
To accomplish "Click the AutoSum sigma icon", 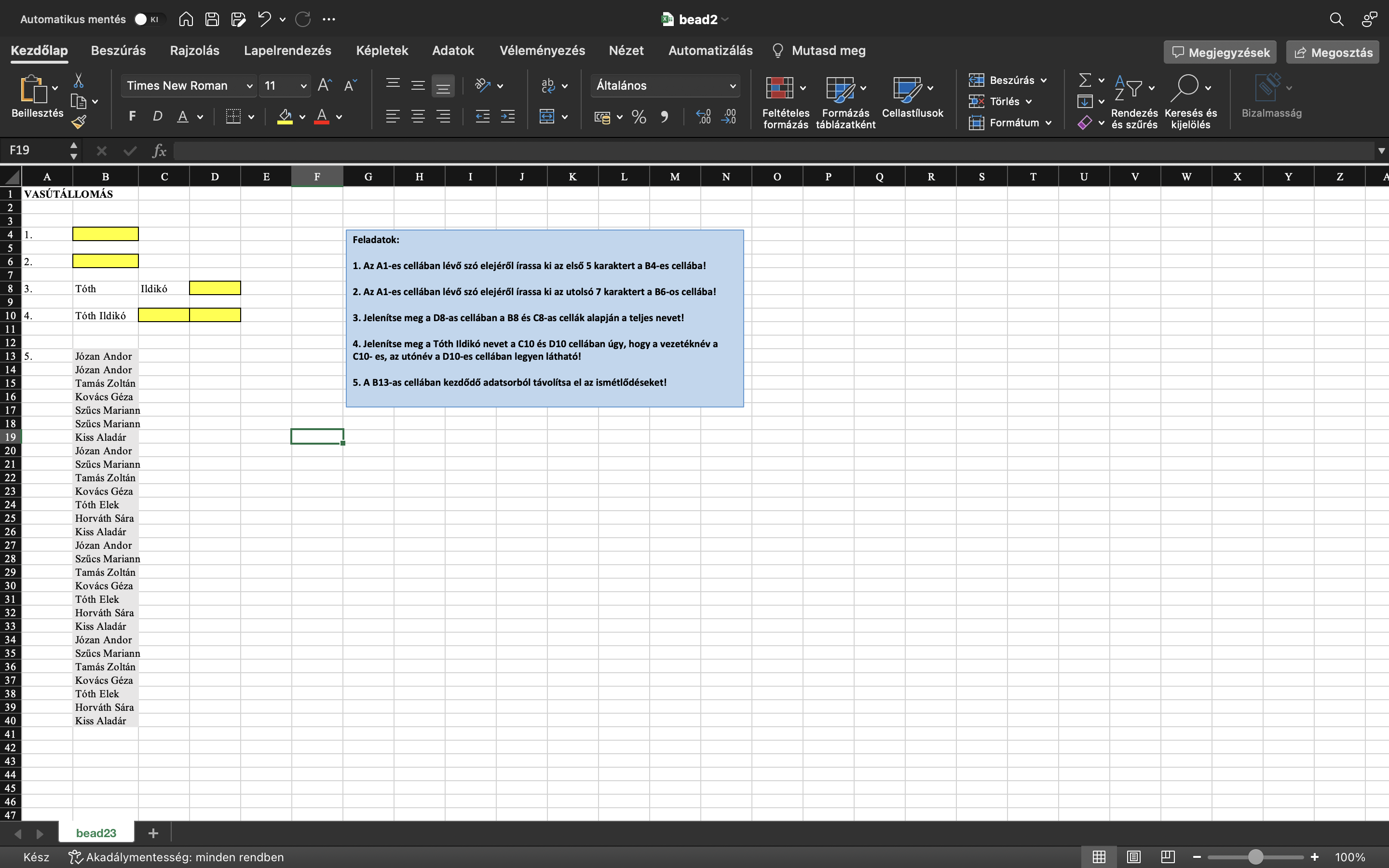I will tap(1085, 80).
